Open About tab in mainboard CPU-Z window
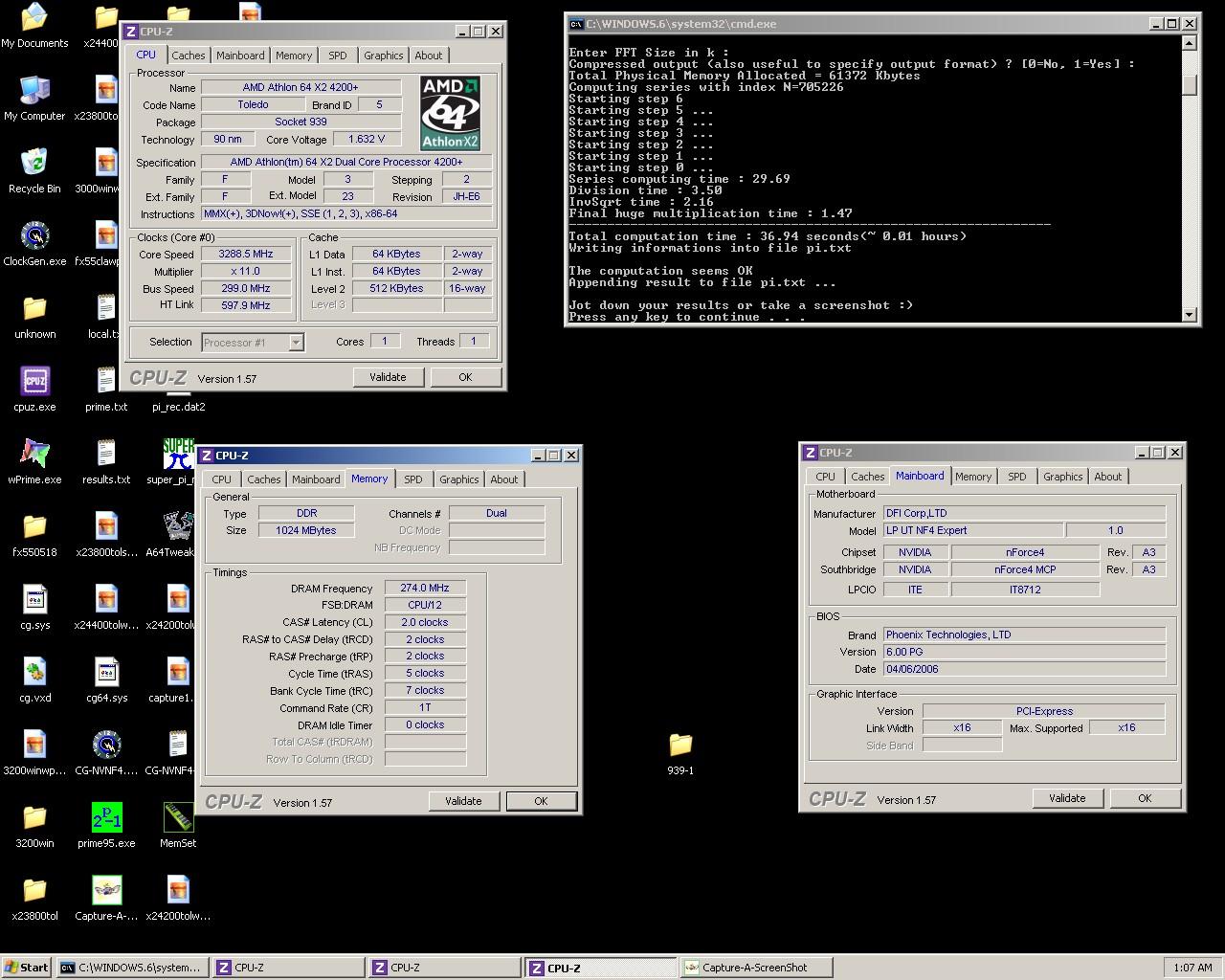Image resolution: width=1225 pixels, height=980 pixels. tap(1108, 477)
